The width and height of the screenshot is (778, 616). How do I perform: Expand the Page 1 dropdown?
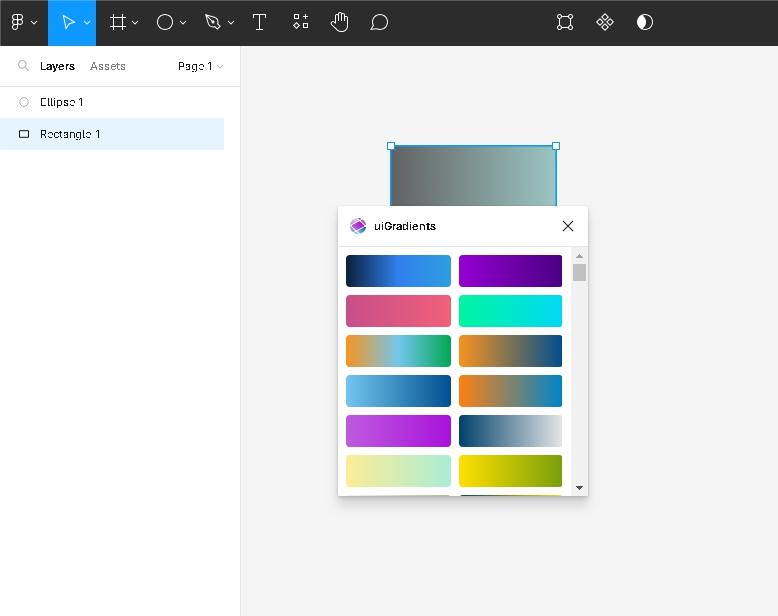click(x=200, y=66)
